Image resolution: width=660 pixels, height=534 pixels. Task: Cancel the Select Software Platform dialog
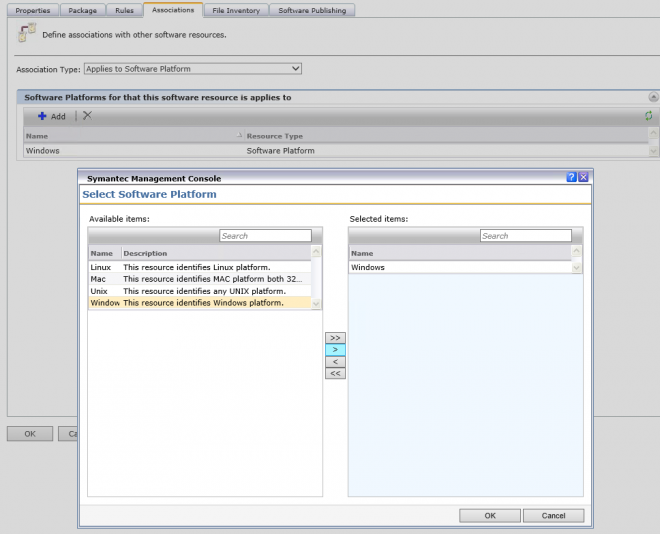point(554,515)
